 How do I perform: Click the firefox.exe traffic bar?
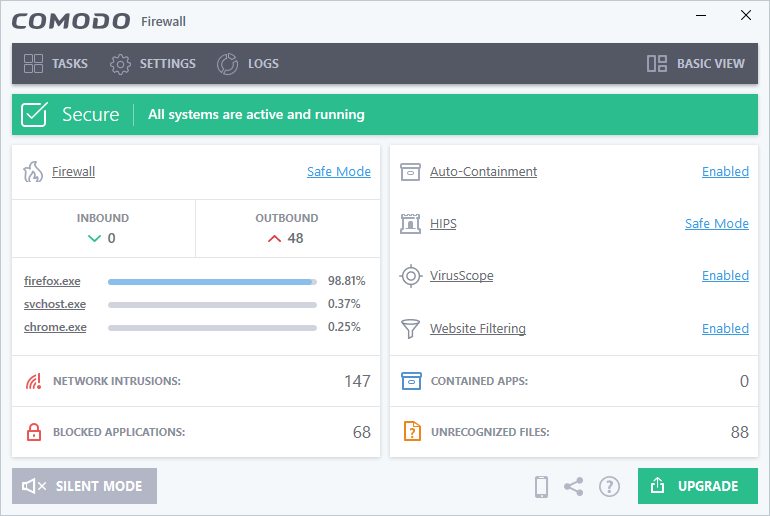[212, 282]
